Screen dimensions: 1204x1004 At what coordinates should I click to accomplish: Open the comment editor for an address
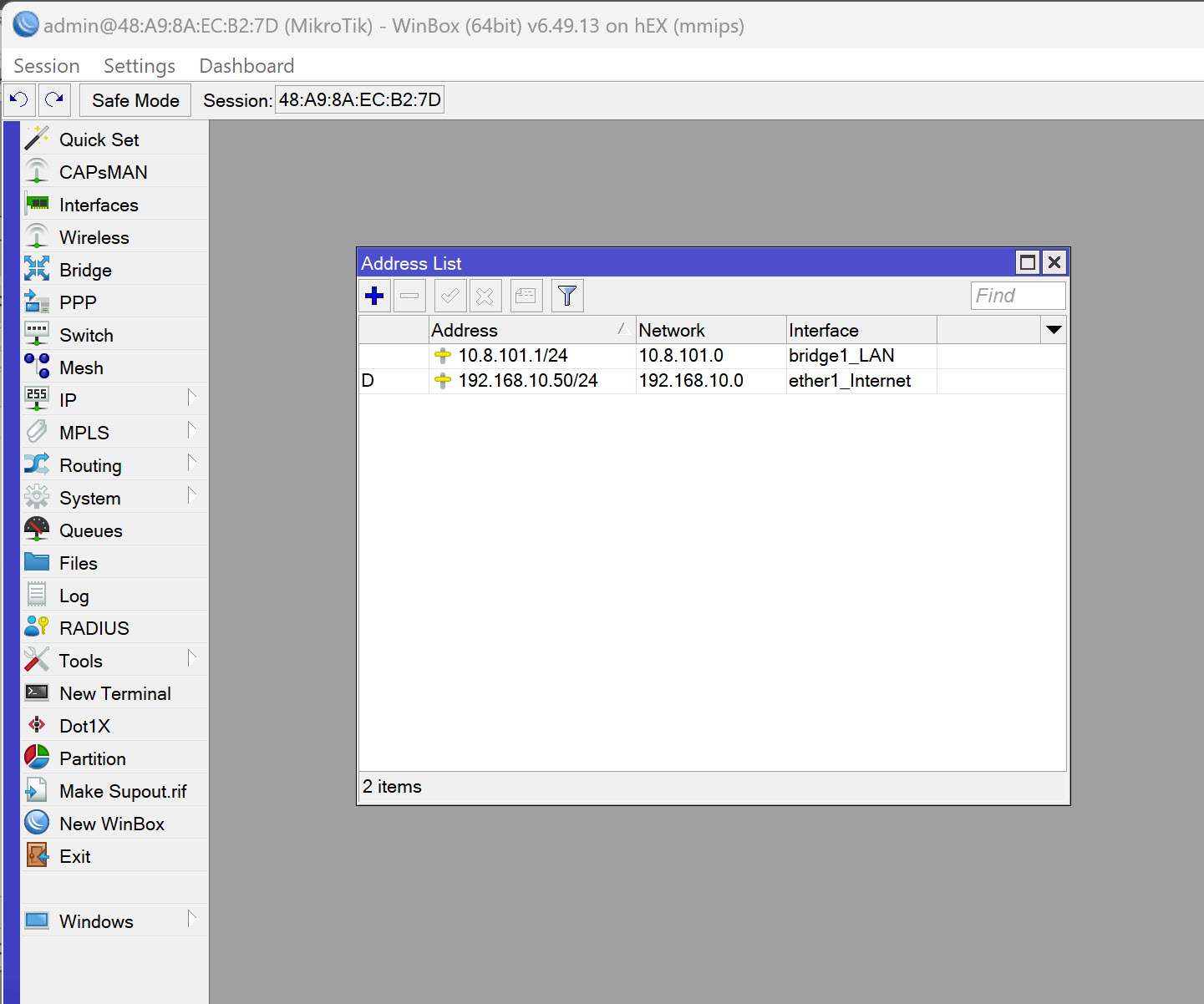526,295
